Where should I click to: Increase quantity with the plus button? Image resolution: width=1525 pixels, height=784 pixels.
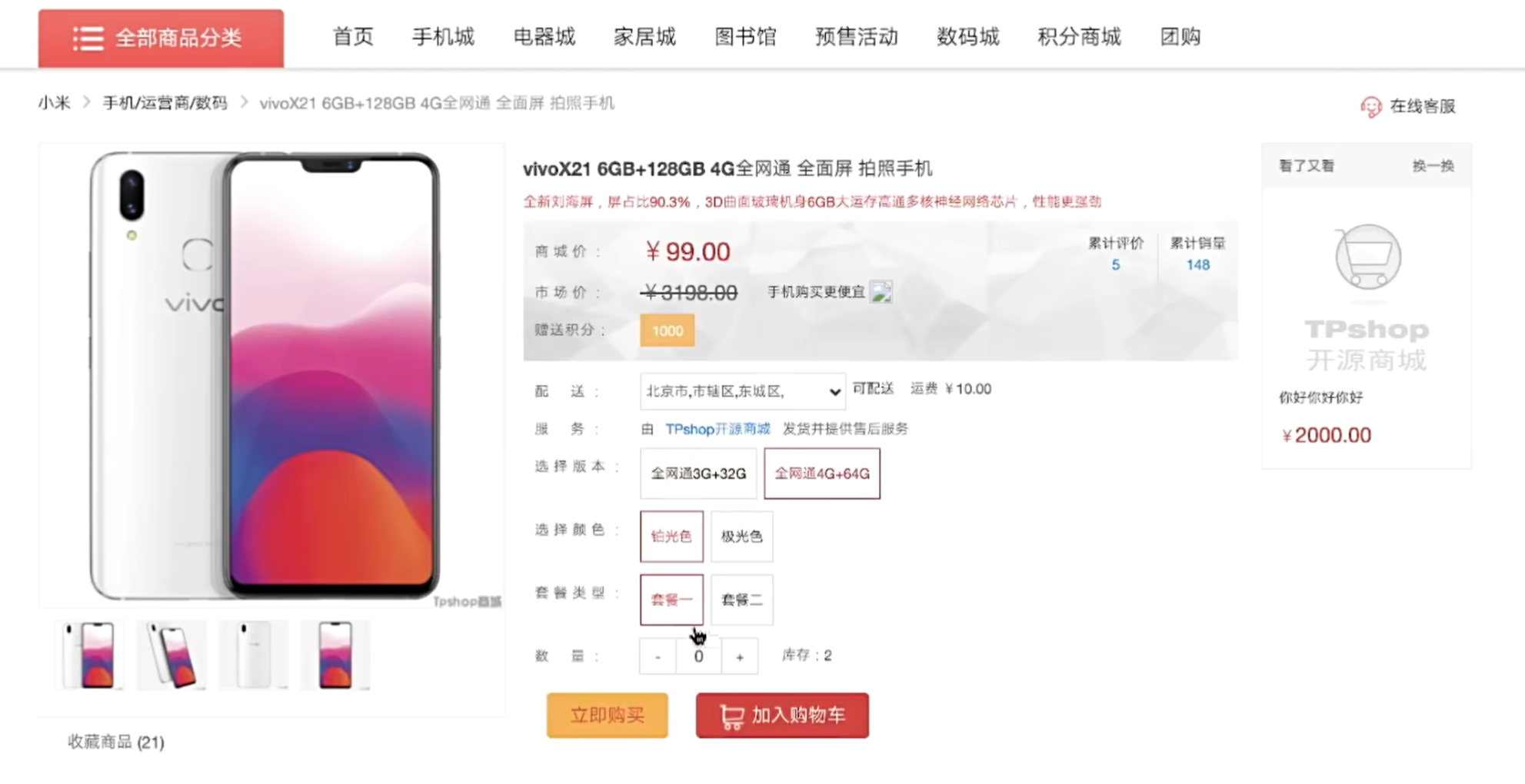coord(739,656)
